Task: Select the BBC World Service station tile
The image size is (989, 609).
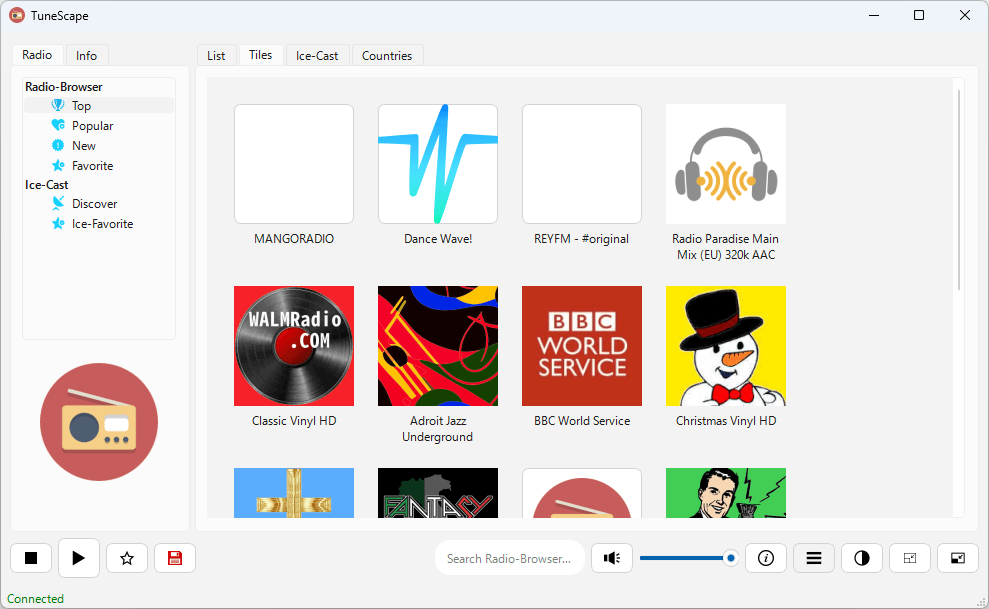Action: [x=582, y=357]
